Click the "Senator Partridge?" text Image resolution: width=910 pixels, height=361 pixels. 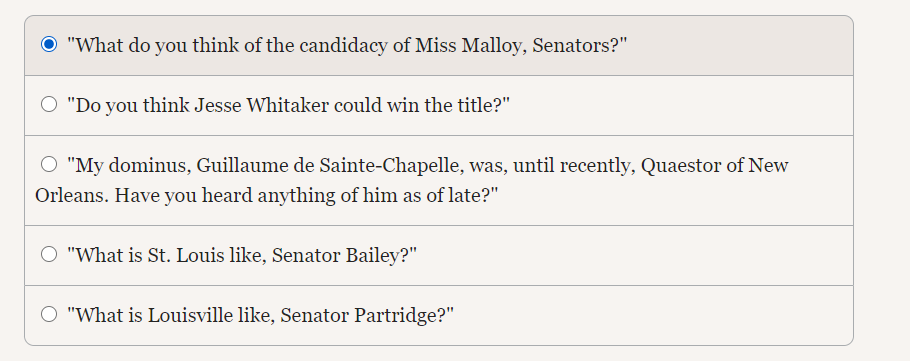click(370, 316)
